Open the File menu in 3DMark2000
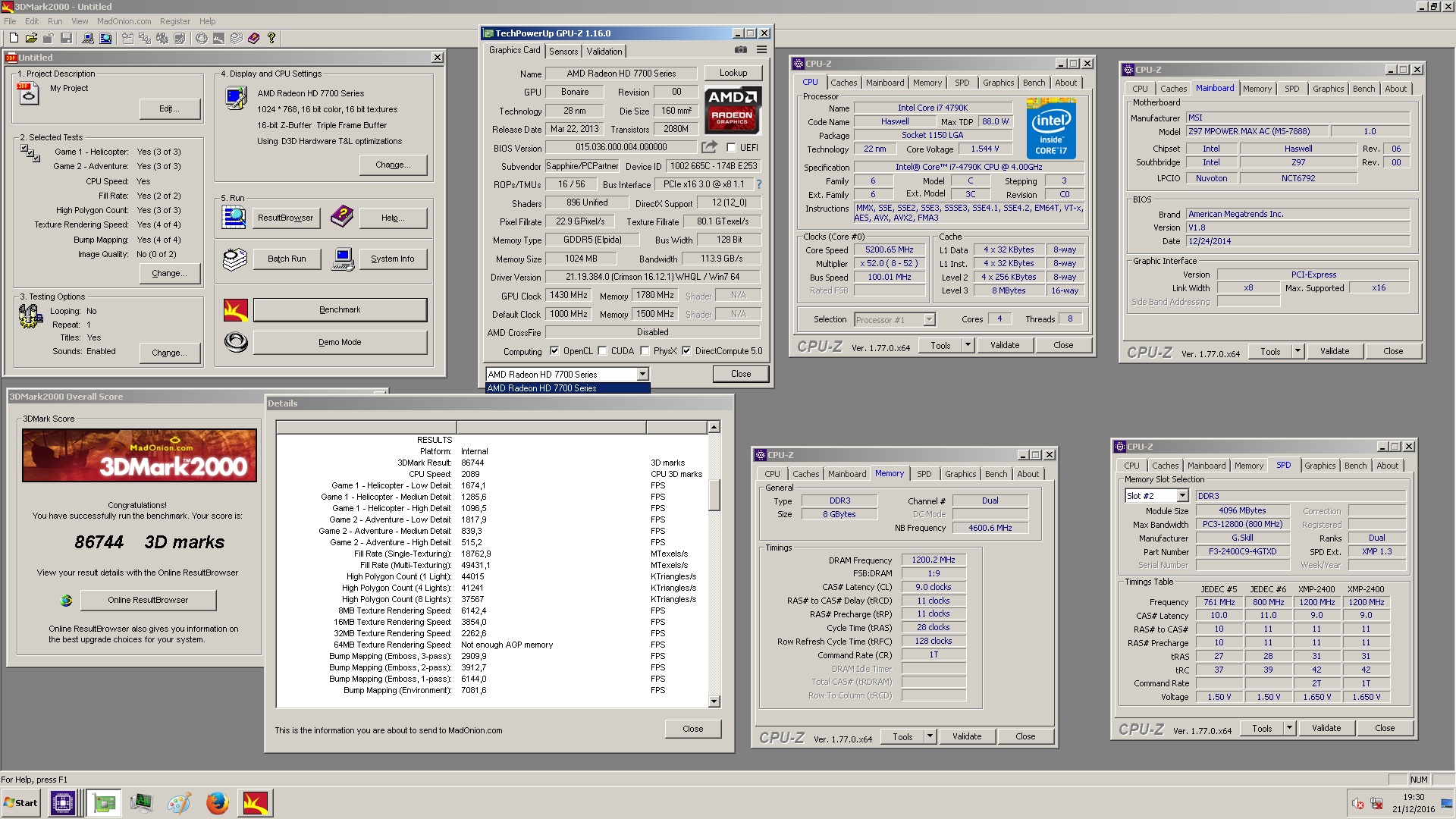This screenshot has height=819, width=1456. [x=10, y=21]
